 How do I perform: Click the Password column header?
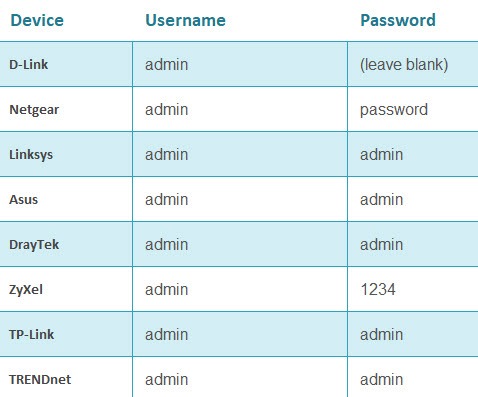[398, 20]
